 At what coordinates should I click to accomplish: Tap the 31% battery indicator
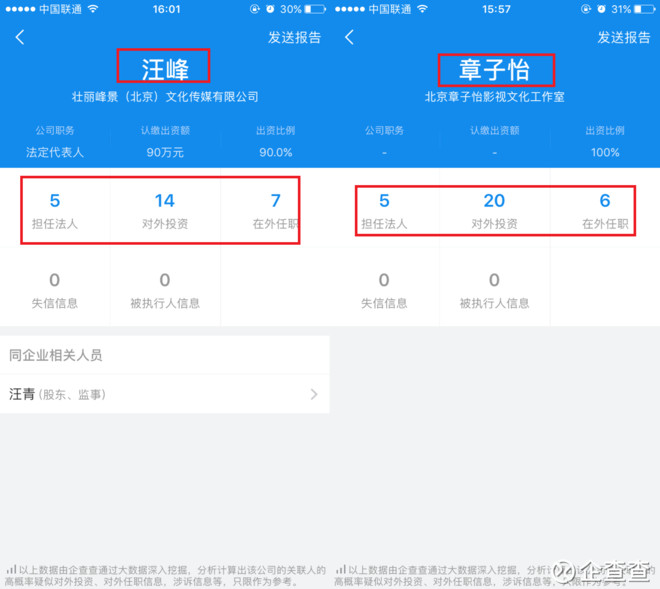(x=633, y=9)
